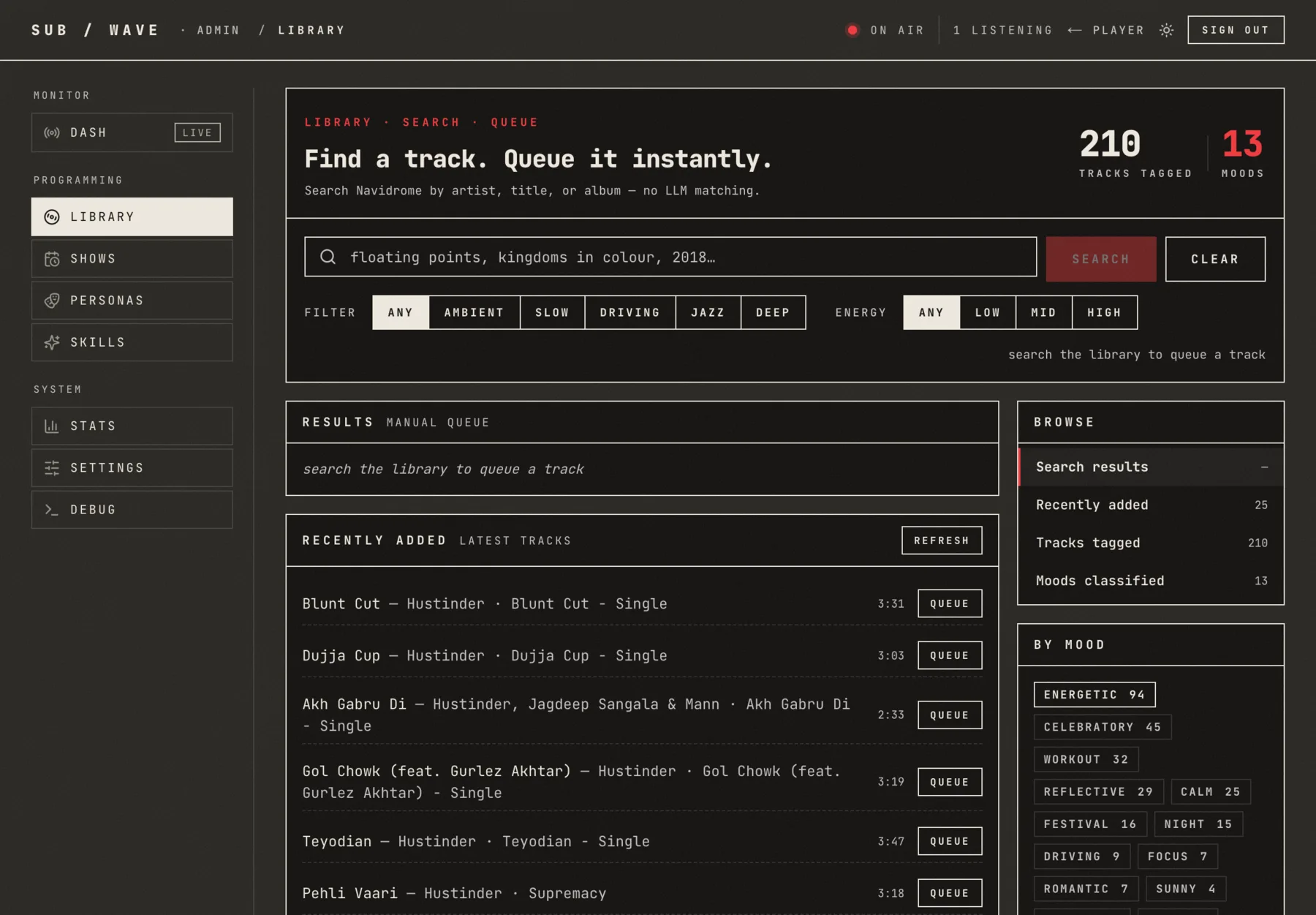Filter by DRIVING 9 mood tag
This screenshot has width=1316, height=915.
(1082, 856)
